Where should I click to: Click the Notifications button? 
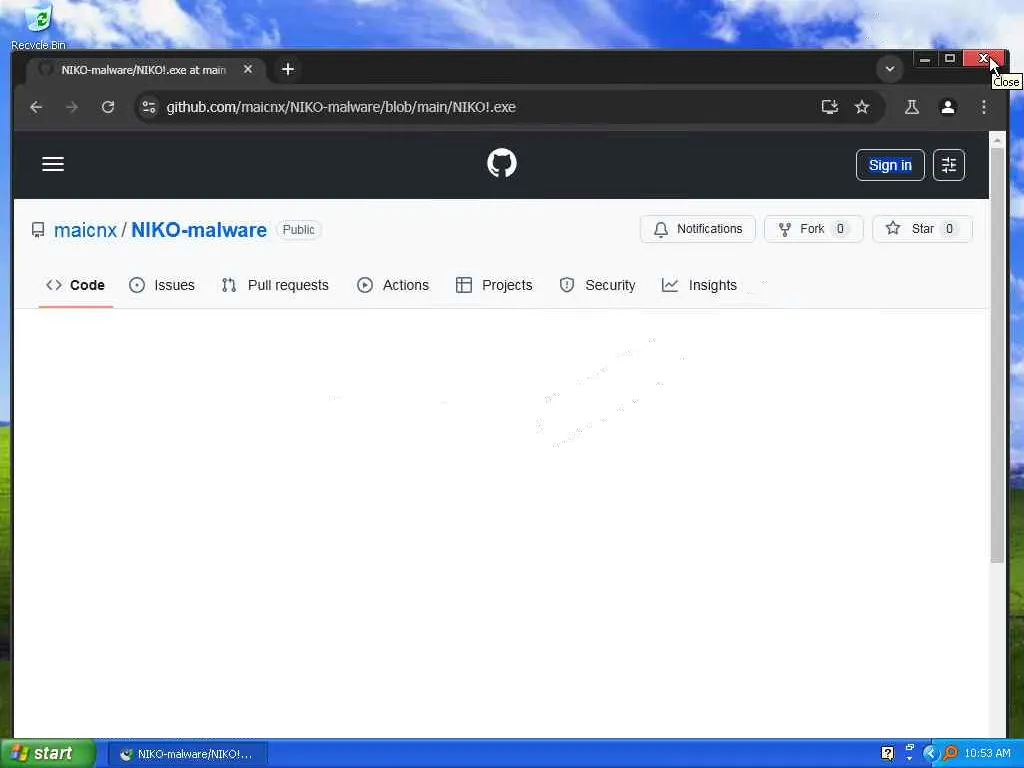pos(697,229)
